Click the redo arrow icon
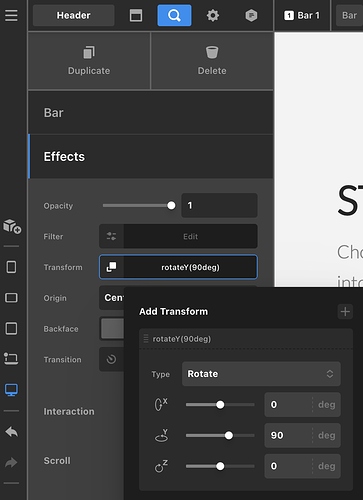This screenshot has width=363, height=500. pos(11,463)
